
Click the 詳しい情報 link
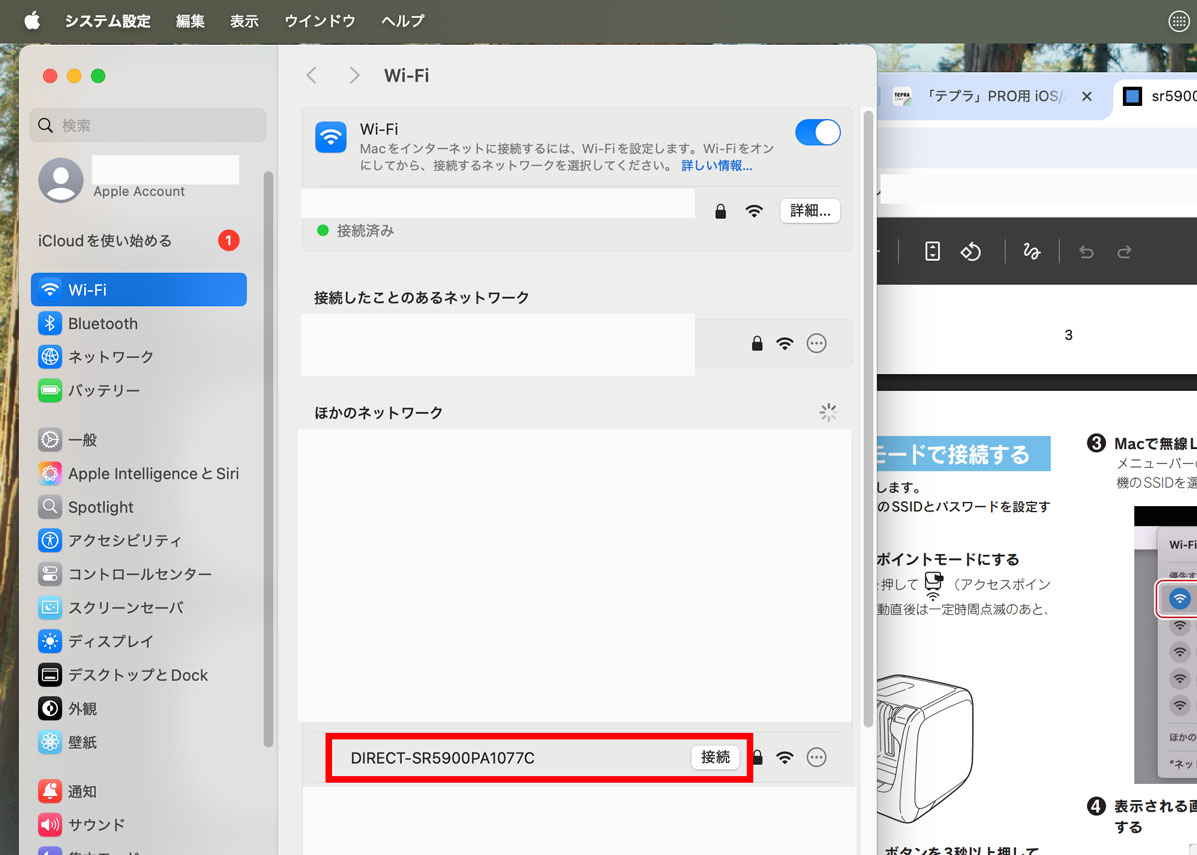pyautogui.click(x=716, y=166)
